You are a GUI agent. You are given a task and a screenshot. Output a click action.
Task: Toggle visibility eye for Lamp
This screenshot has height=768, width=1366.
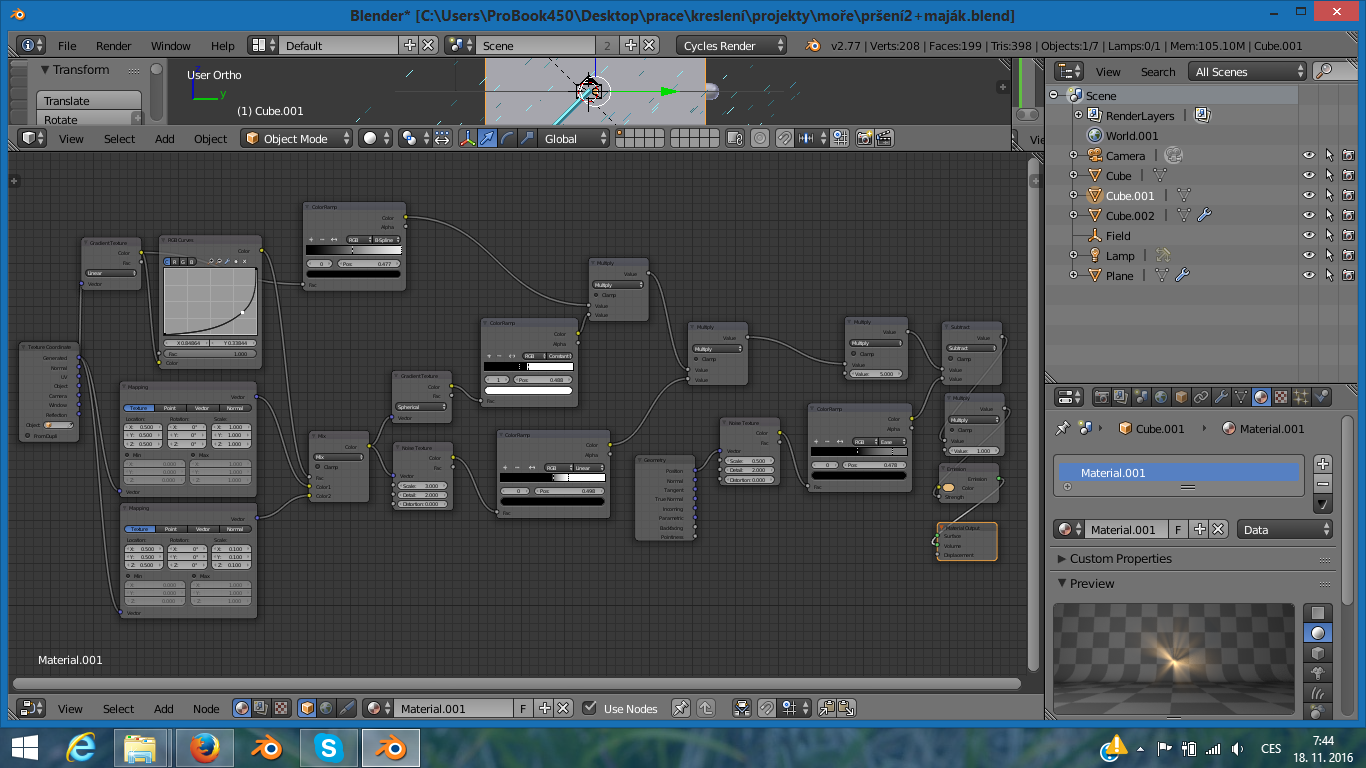point(1308,255)
